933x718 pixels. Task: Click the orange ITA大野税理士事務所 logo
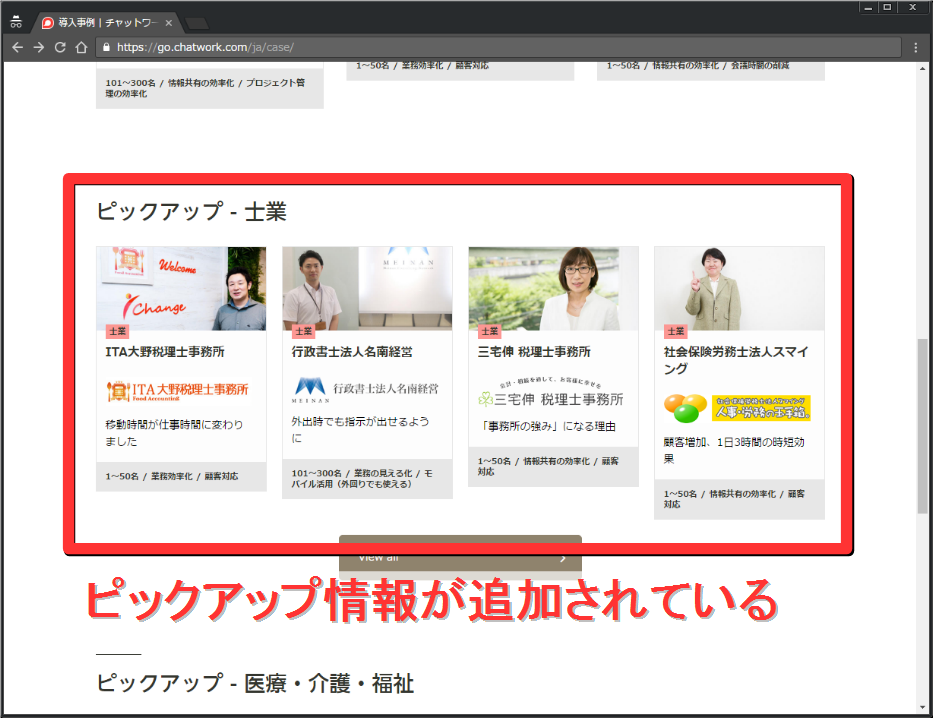pyautogui.click(x=177, y=391)
